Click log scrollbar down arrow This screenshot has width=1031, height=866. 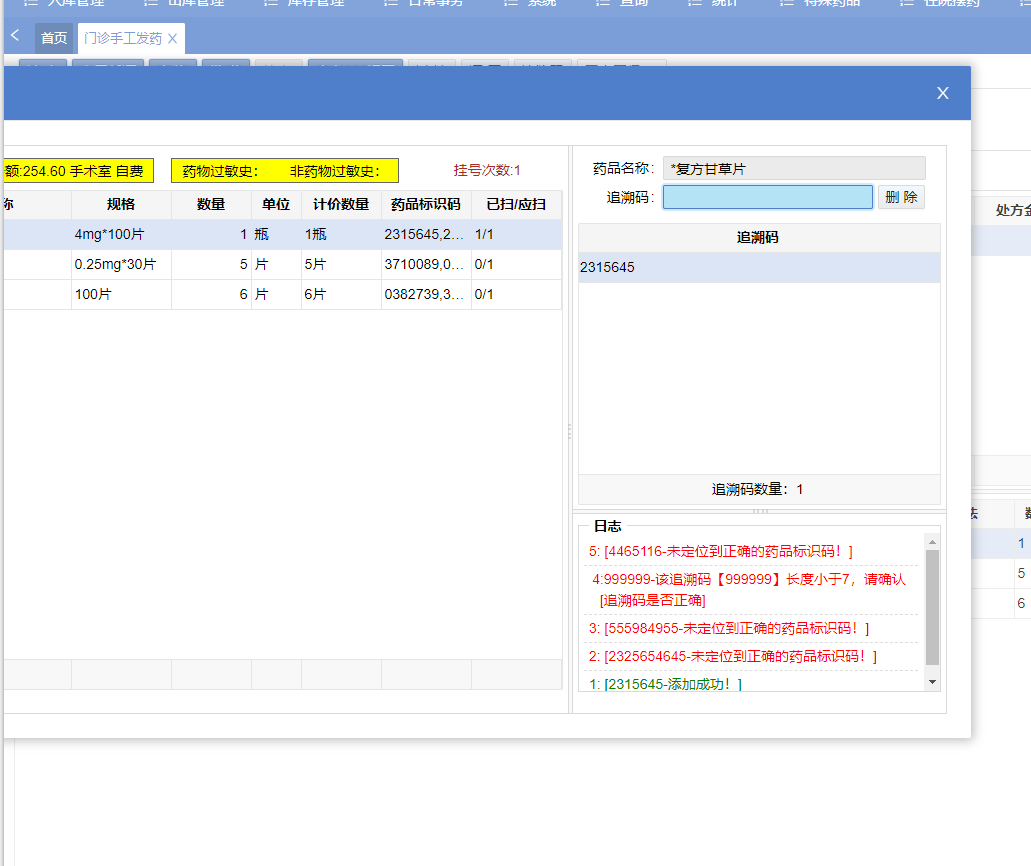click(932, 683)
